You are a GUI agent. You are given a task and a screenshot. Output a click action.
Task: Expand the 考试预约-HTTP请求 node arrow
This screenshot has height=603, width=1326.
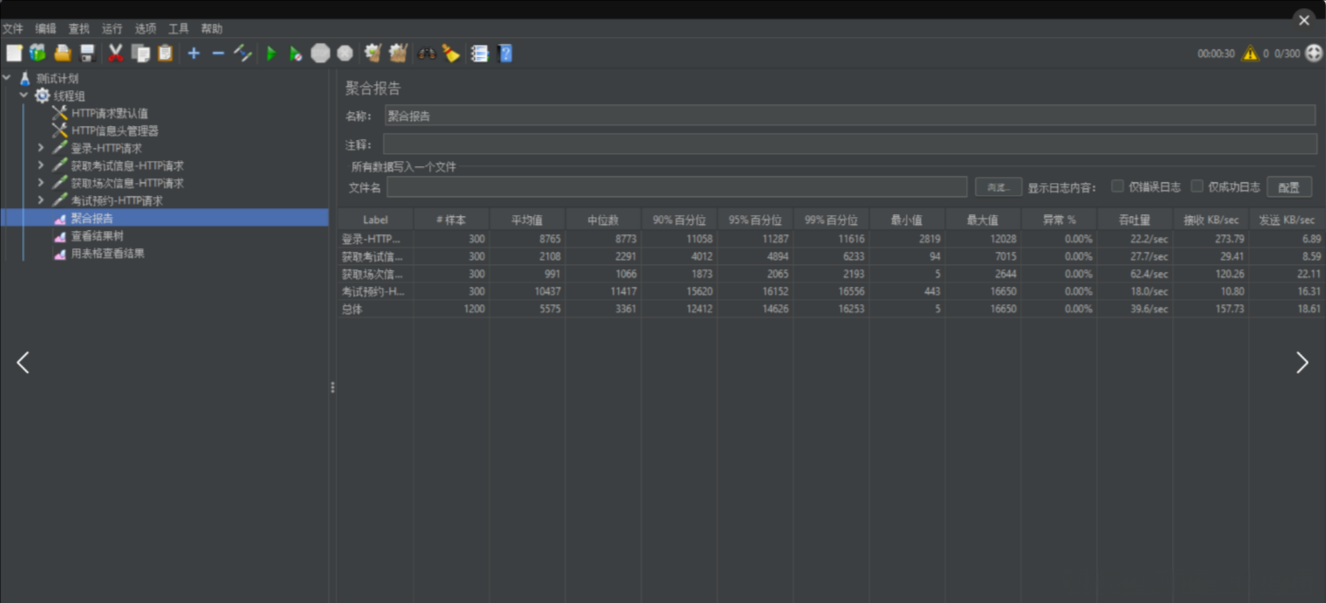(41, 201)
